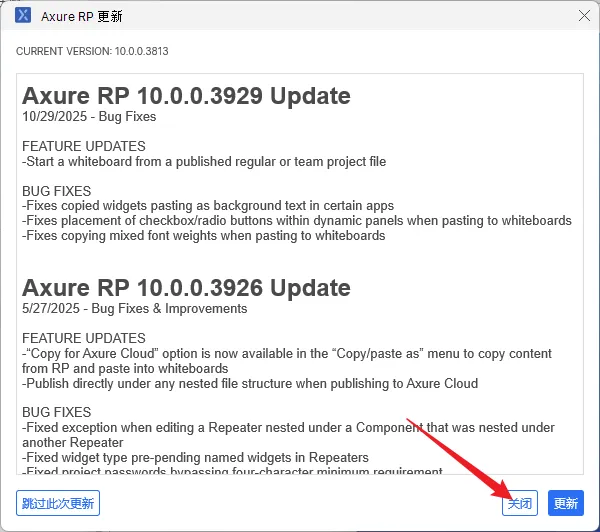Click the Publish directly under nested file line

tap(250, 383)
